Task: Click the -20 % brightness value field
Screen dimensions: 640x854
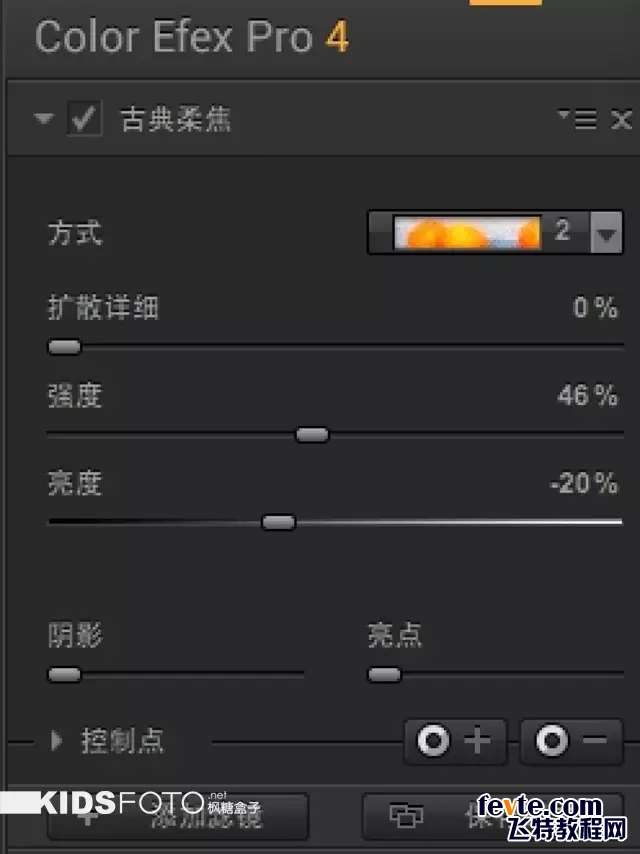Action: (x=584, y=483)
